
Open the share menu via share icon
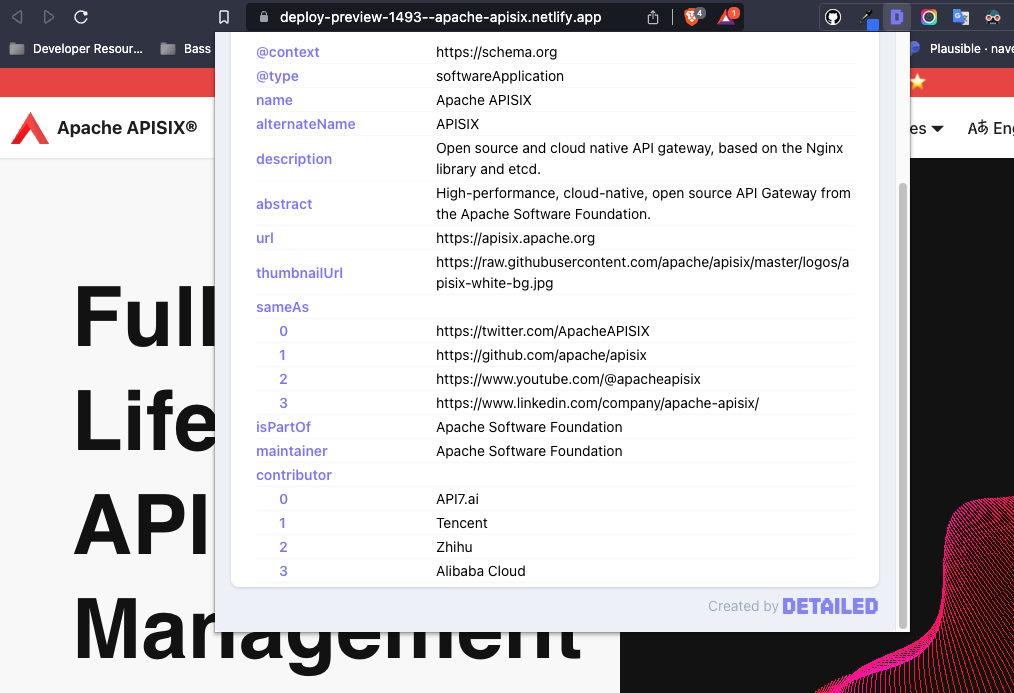[x=653, y=17]
